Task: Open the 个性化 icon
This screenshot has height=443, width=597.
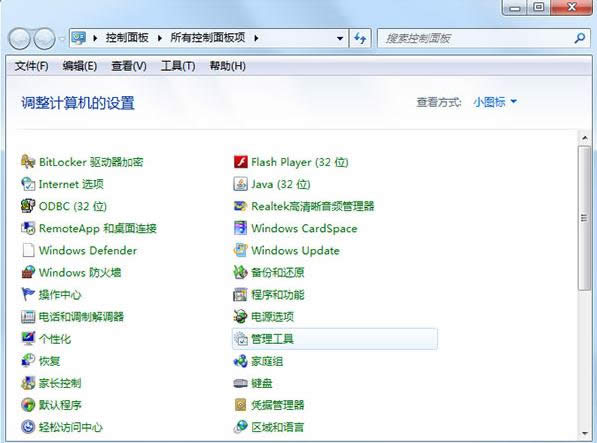Action: (x=28, y=338)
